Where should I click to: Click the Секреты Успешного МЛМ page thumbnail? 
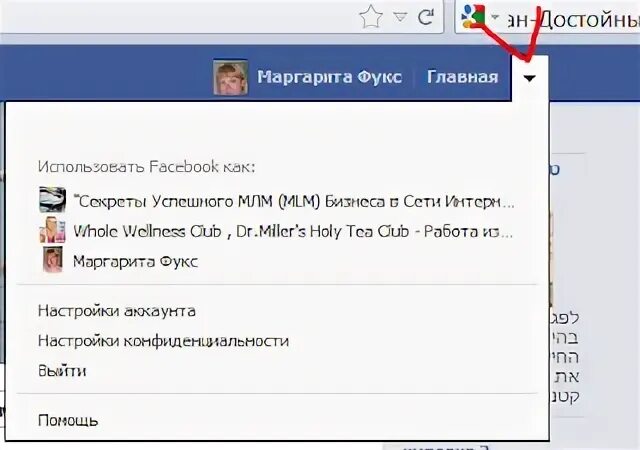coord(52,199)
